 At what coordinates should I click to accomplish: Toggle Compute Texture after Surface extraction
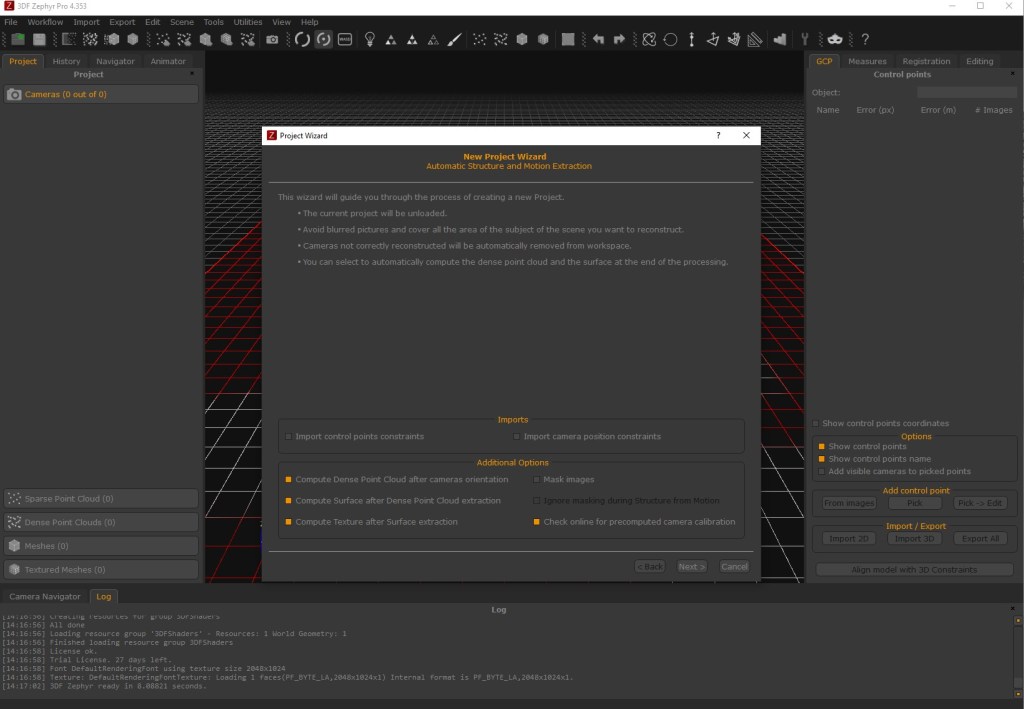click(288, 522)
